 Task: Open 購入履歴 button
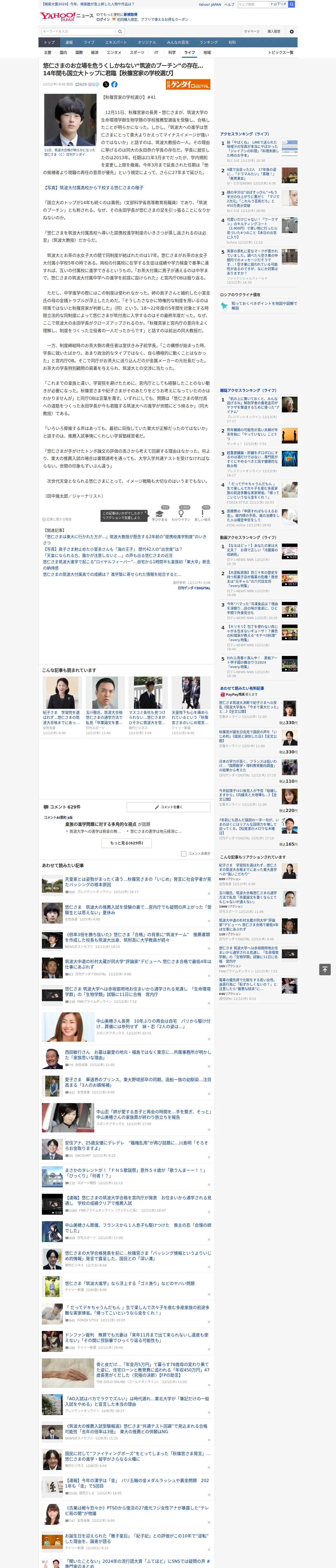coord(274,32)
